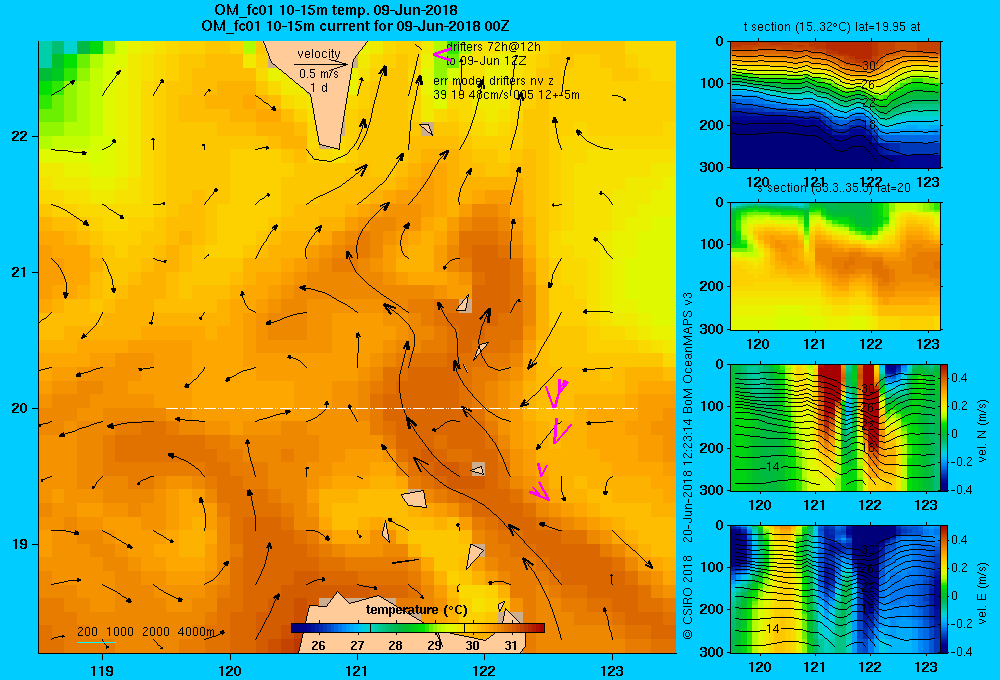Screen dimensions: 1000x680
Task: Click the '1000' bathymetry legend label
Action: pyautogui.click(x=120, y=632)
